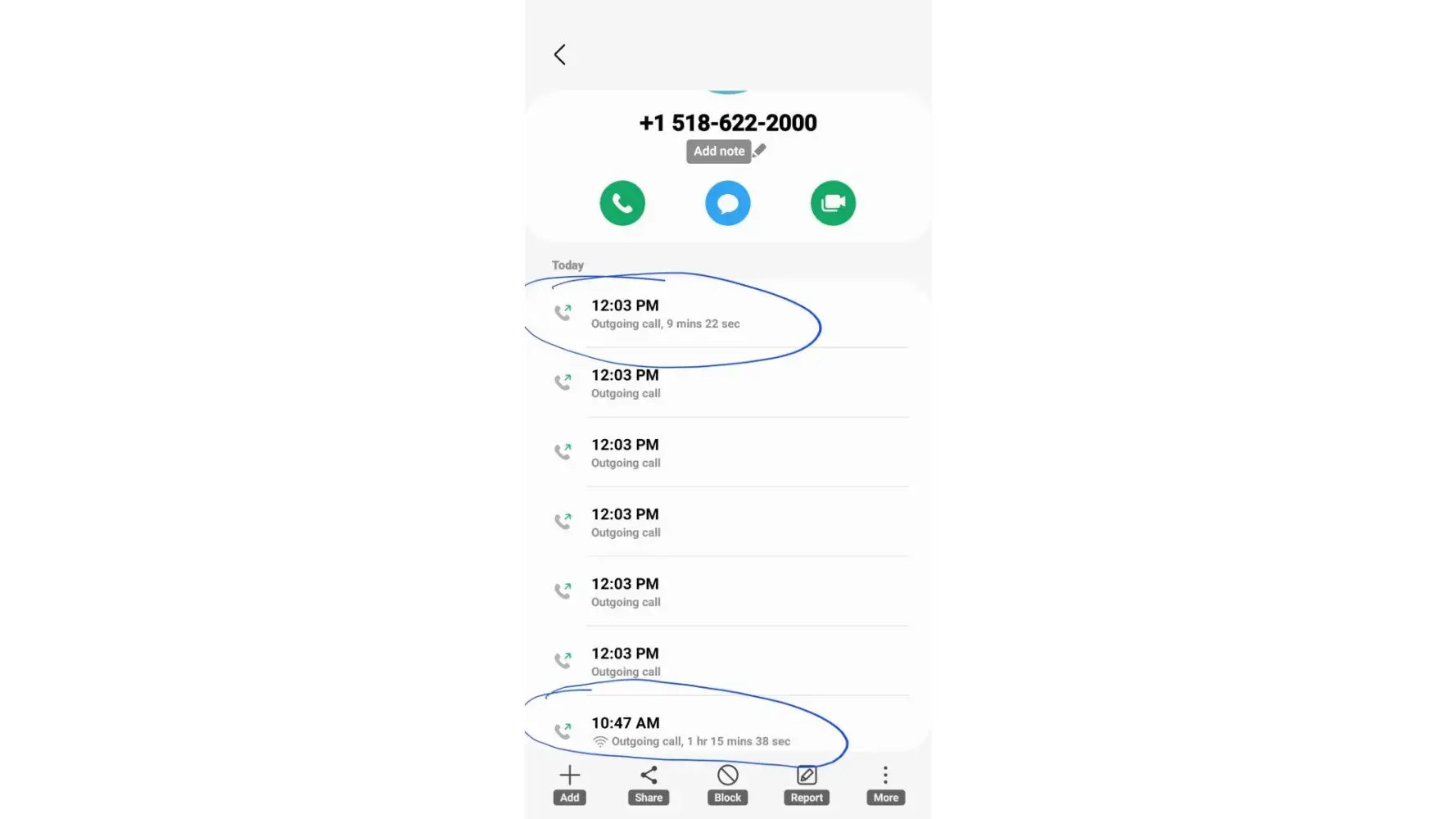Start video call with green camera icon
Screen dimensions: 1456x819
pos(833,203)
